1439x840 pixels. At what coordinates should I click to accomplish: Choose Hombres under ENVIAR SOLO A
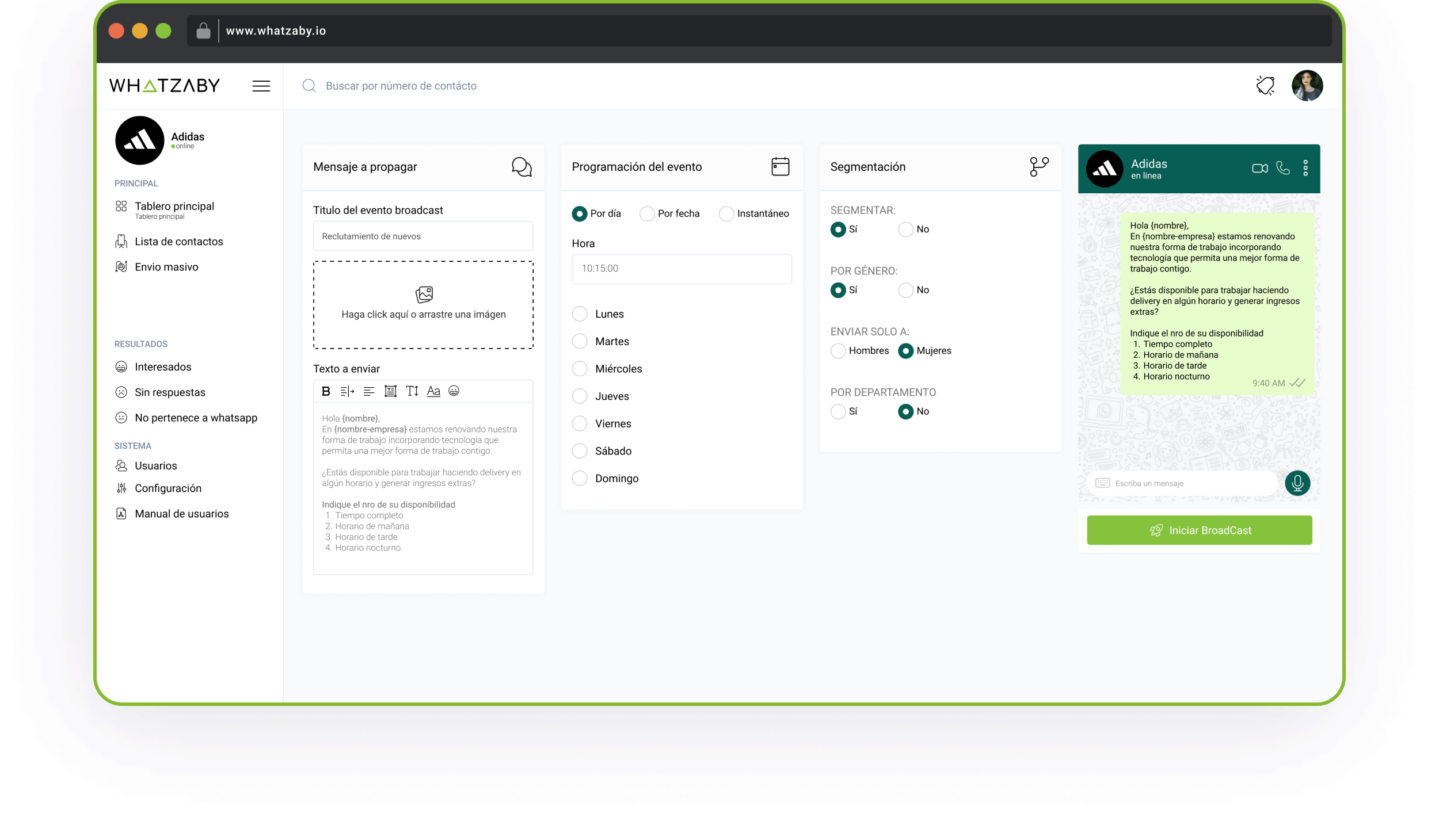tap(837, 351)
